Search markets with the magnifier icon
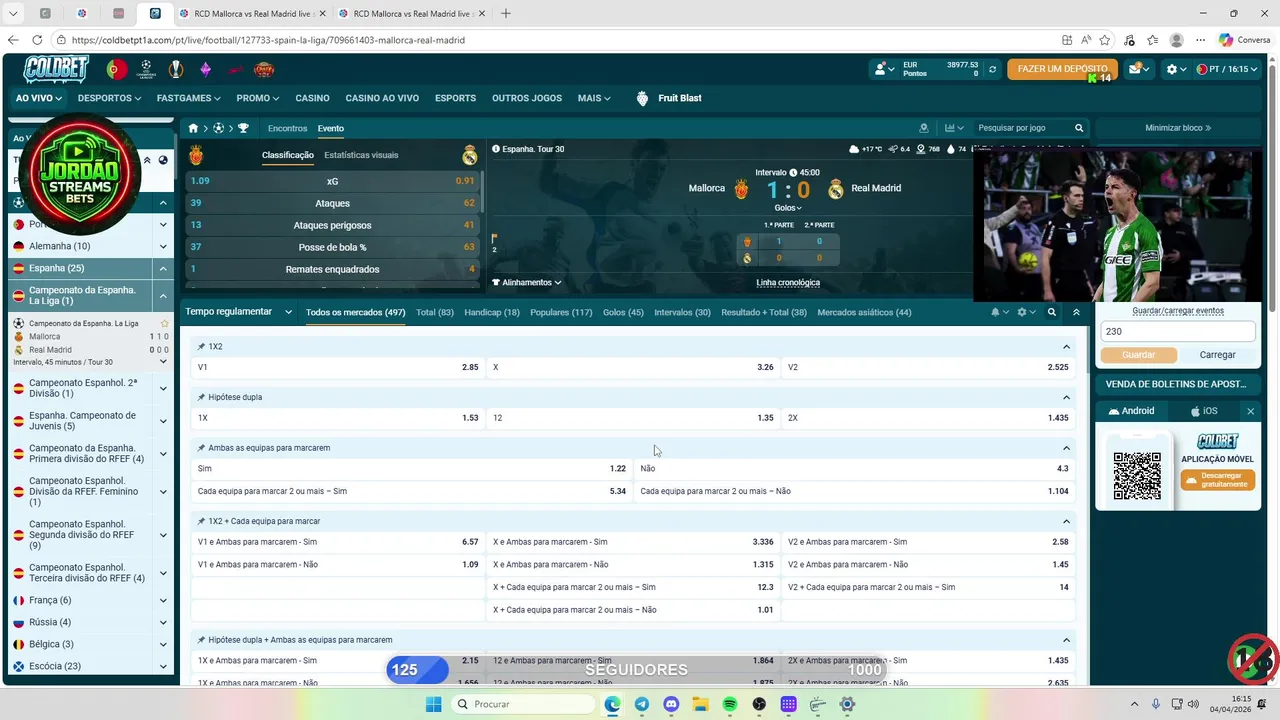This screenshot has height=720, width=1280. click(1051, 312)
